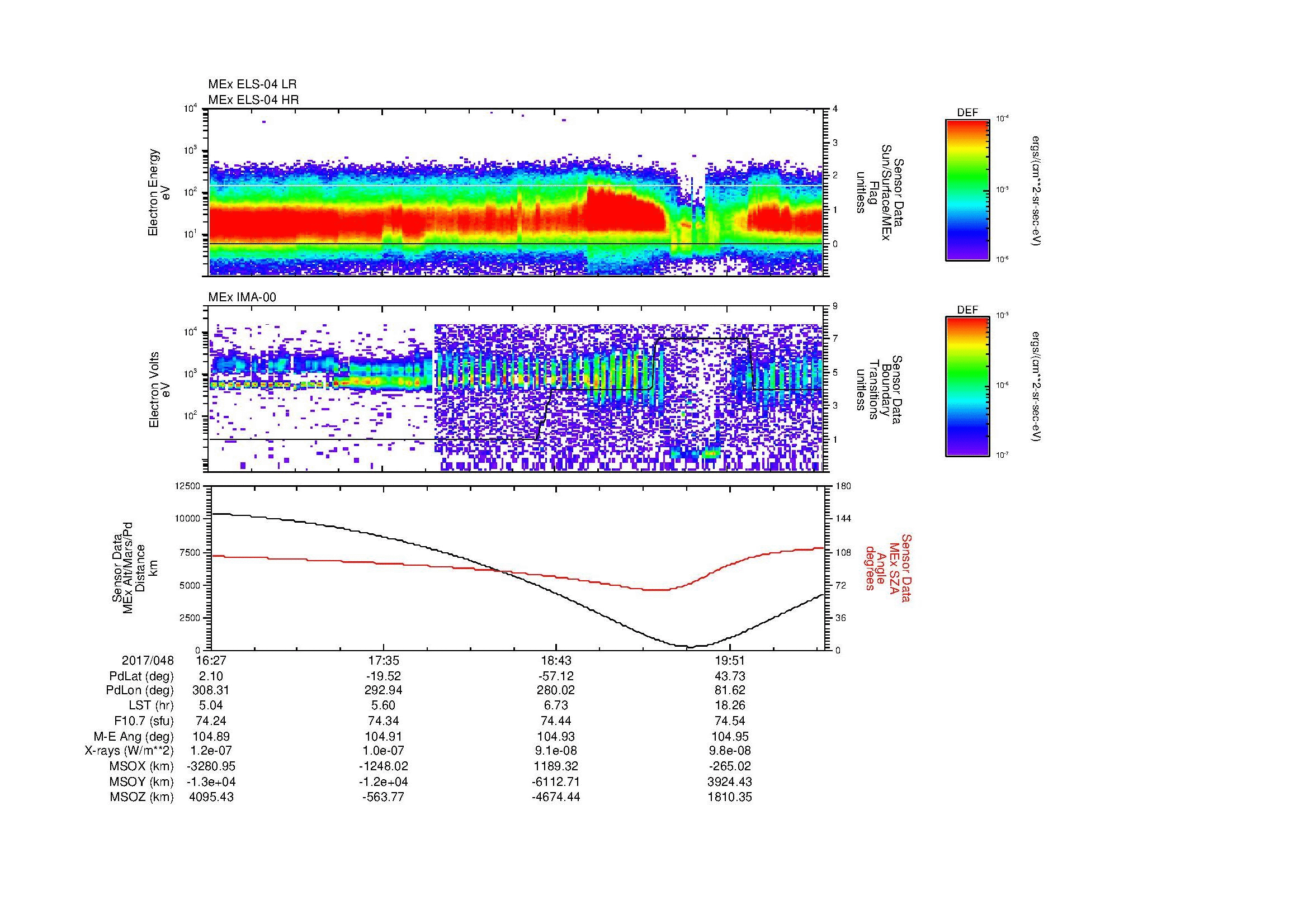
Task: Click the 'MSOZ (km)' row label
Action: (141, 797)
